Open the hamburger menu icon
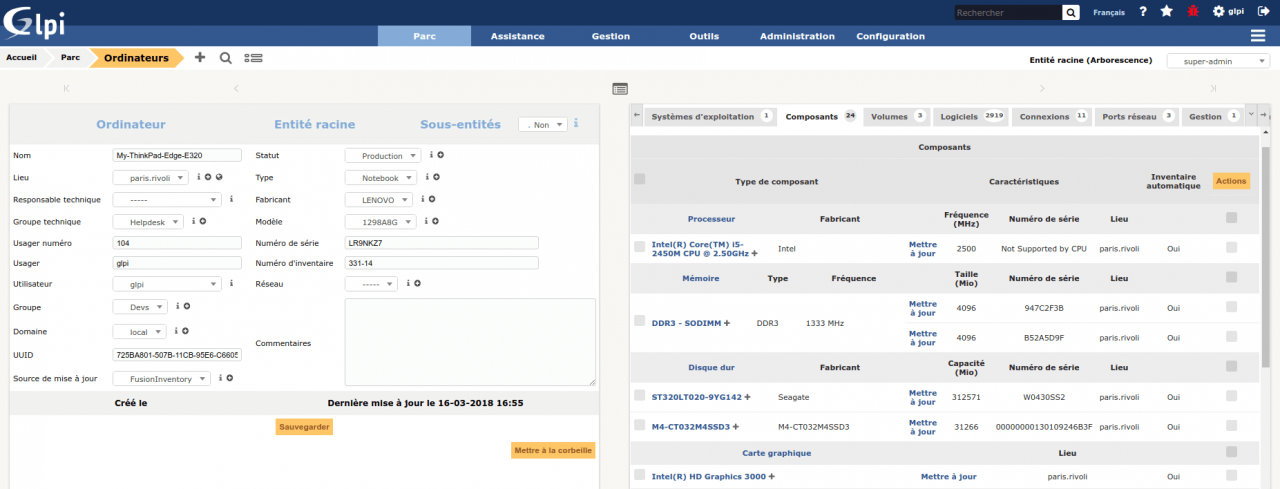Viewport: 1280px width, 489px height. tap(1258, 36)
